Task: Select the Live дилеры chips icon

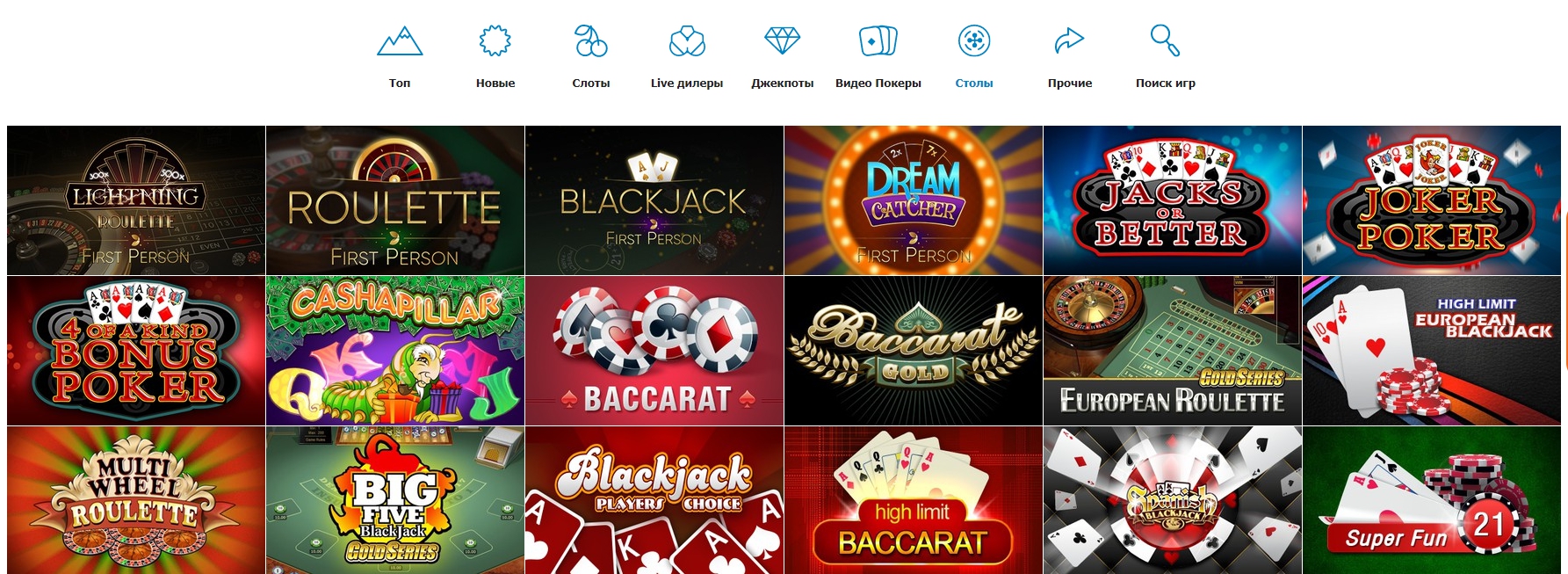Action: click(x=687, y=40)
